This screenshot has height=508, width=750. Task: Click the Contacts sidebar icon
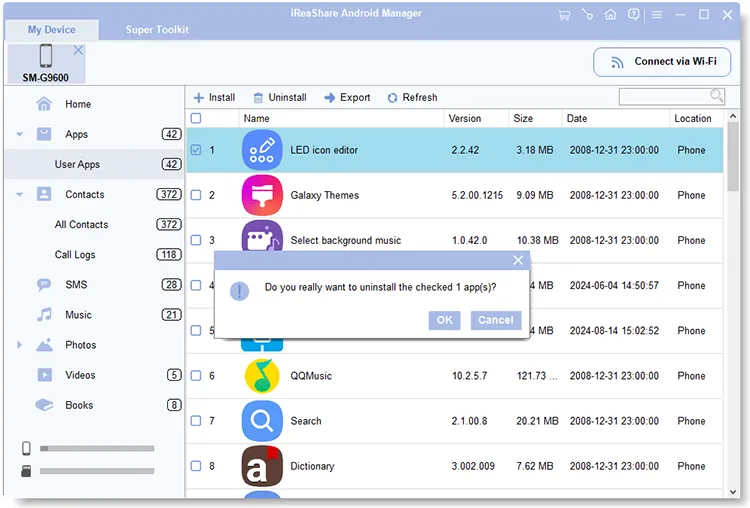(x=44, y=194)
